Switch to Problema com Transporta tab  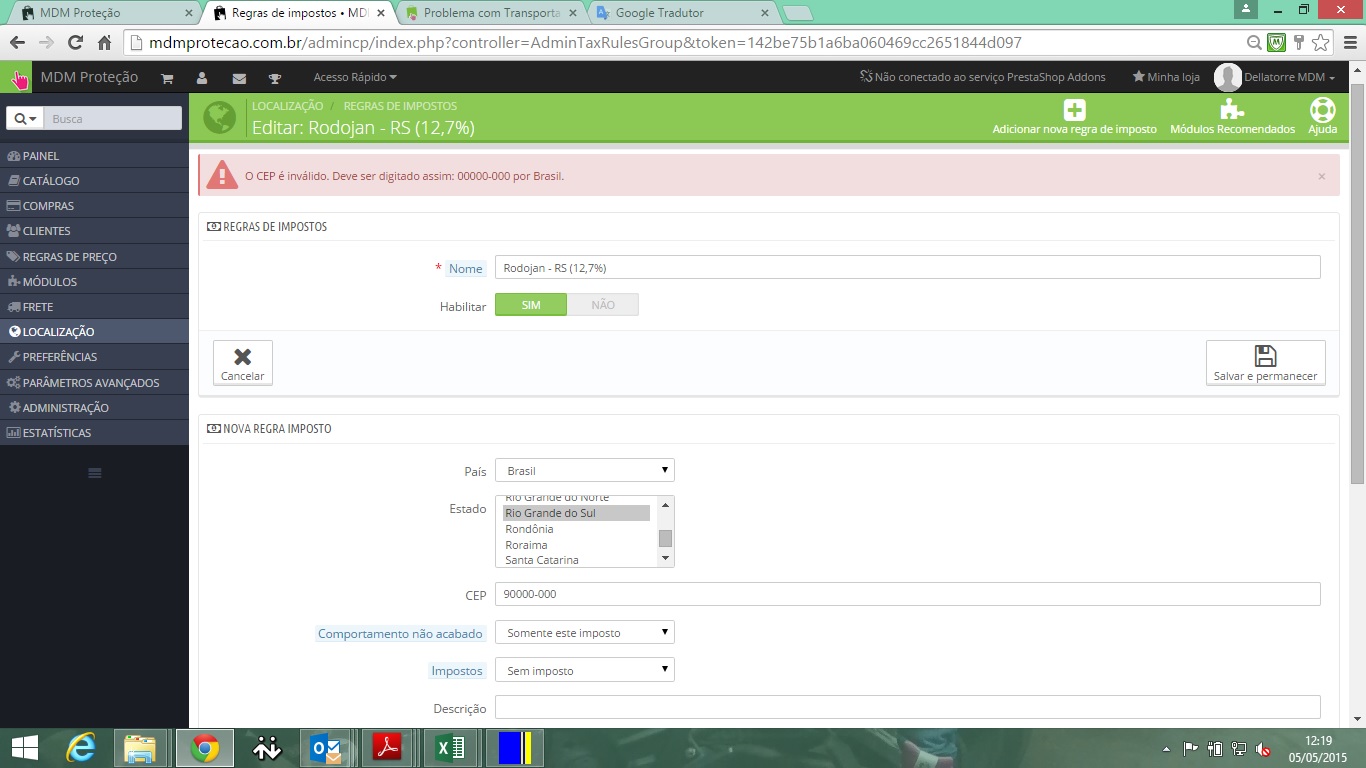click(490, 13)
